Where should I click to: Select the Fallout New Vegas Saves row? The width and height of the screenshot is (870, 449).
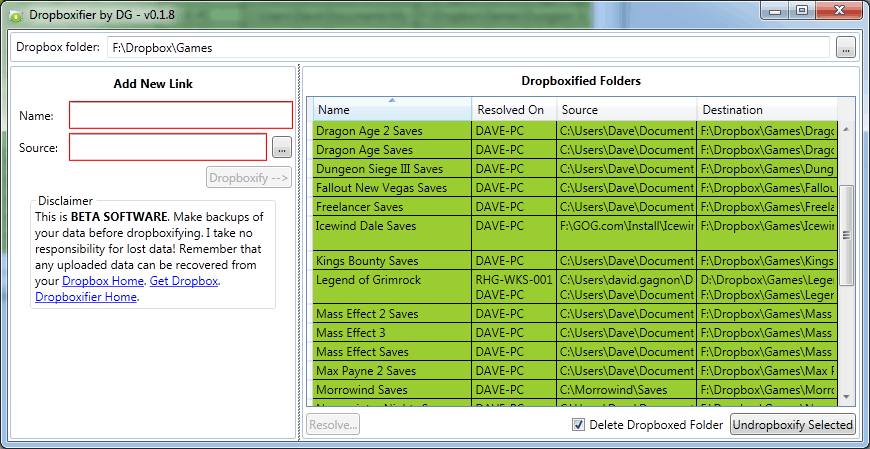pyautogui.click(x=391, y=188)
